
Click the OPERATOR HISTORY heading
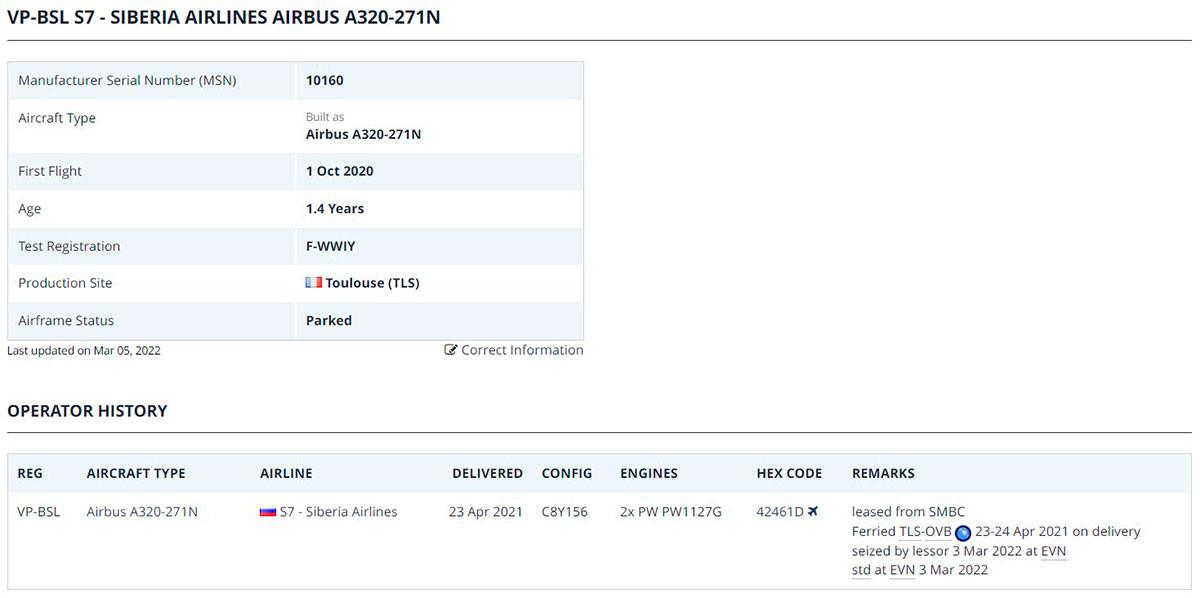pyautogui.click(x=87, y=411)
